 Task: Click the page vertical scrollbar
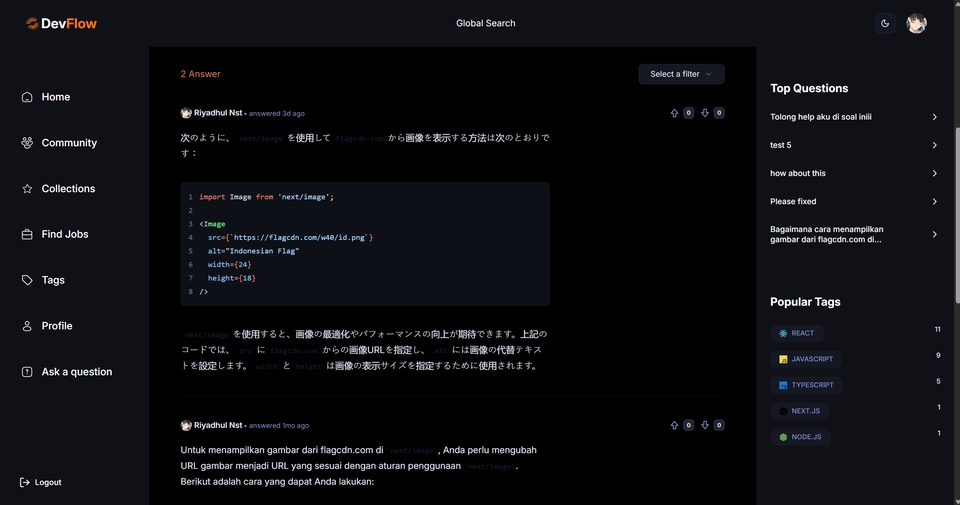pyautogui.click(x=957, y=214)
